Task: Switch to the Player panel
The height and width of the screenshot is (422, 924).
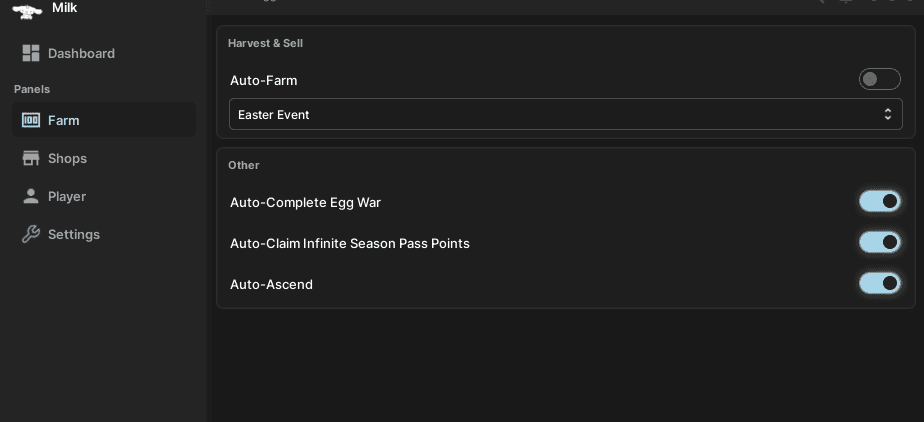Action: [x=67, y=196]
